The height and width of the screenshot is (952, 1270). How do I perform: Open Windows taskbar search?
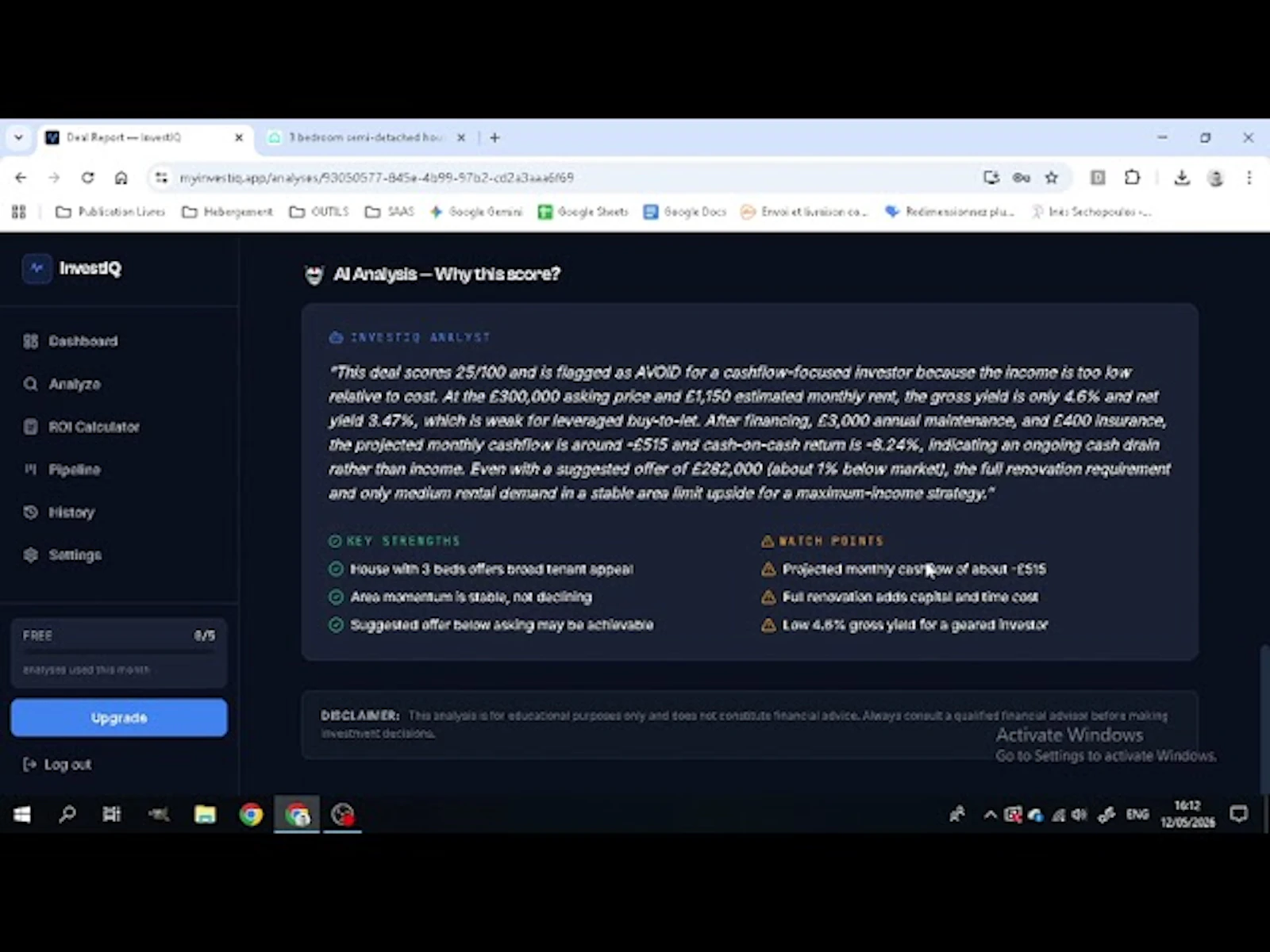pos(67,814)
